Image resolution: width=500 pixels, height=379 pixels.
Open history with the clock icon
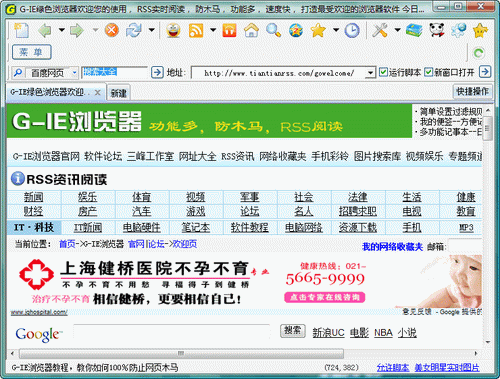(x=352, y=30)
